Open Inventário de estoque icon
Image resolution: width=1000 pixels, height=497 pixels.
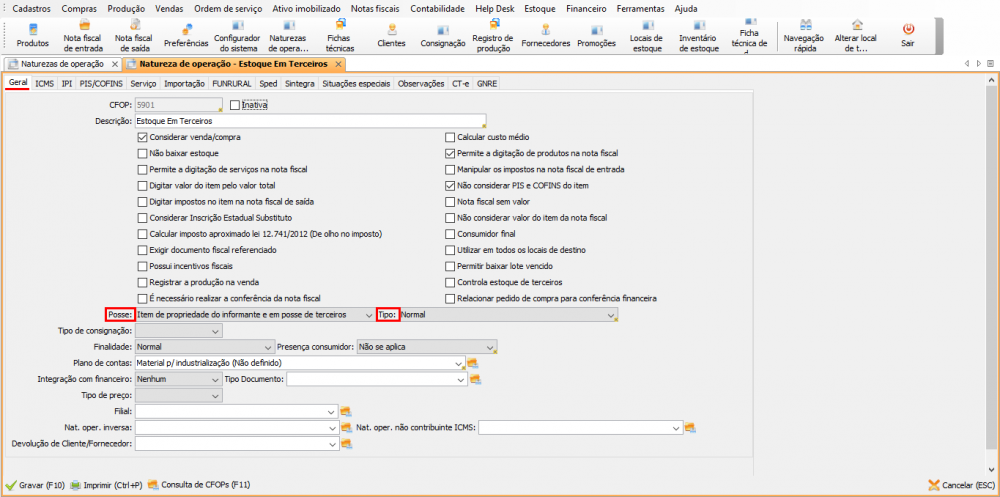[698, 35]
